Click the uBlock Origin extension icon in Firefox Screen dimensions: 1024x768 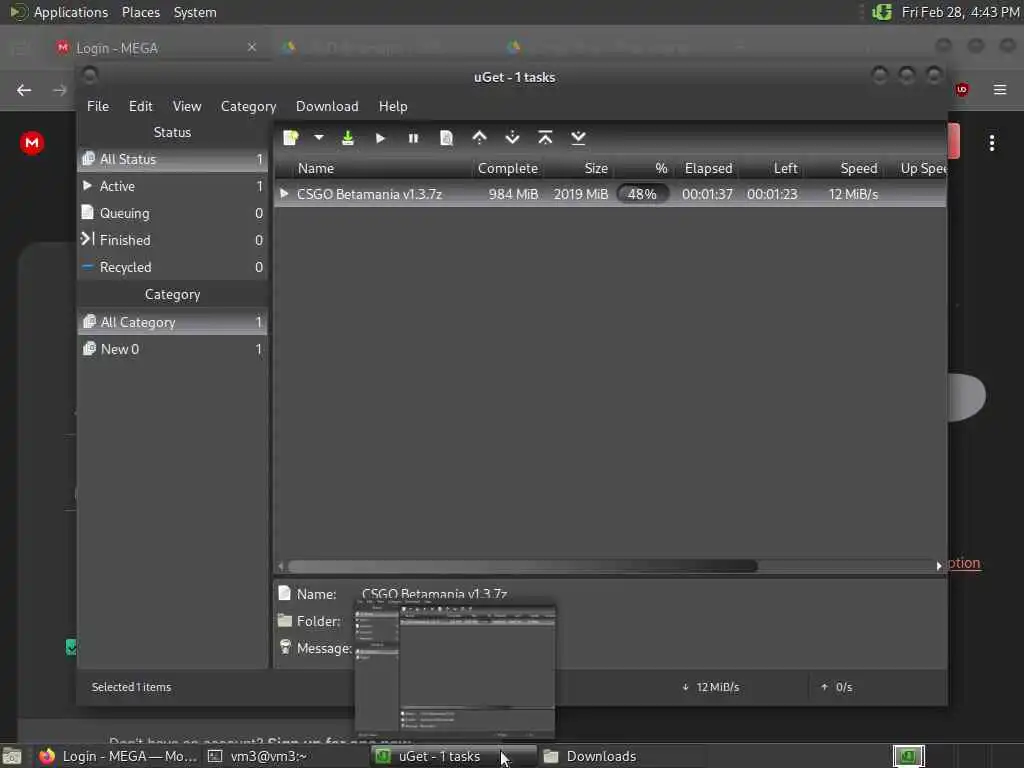(x=962, y=89)
